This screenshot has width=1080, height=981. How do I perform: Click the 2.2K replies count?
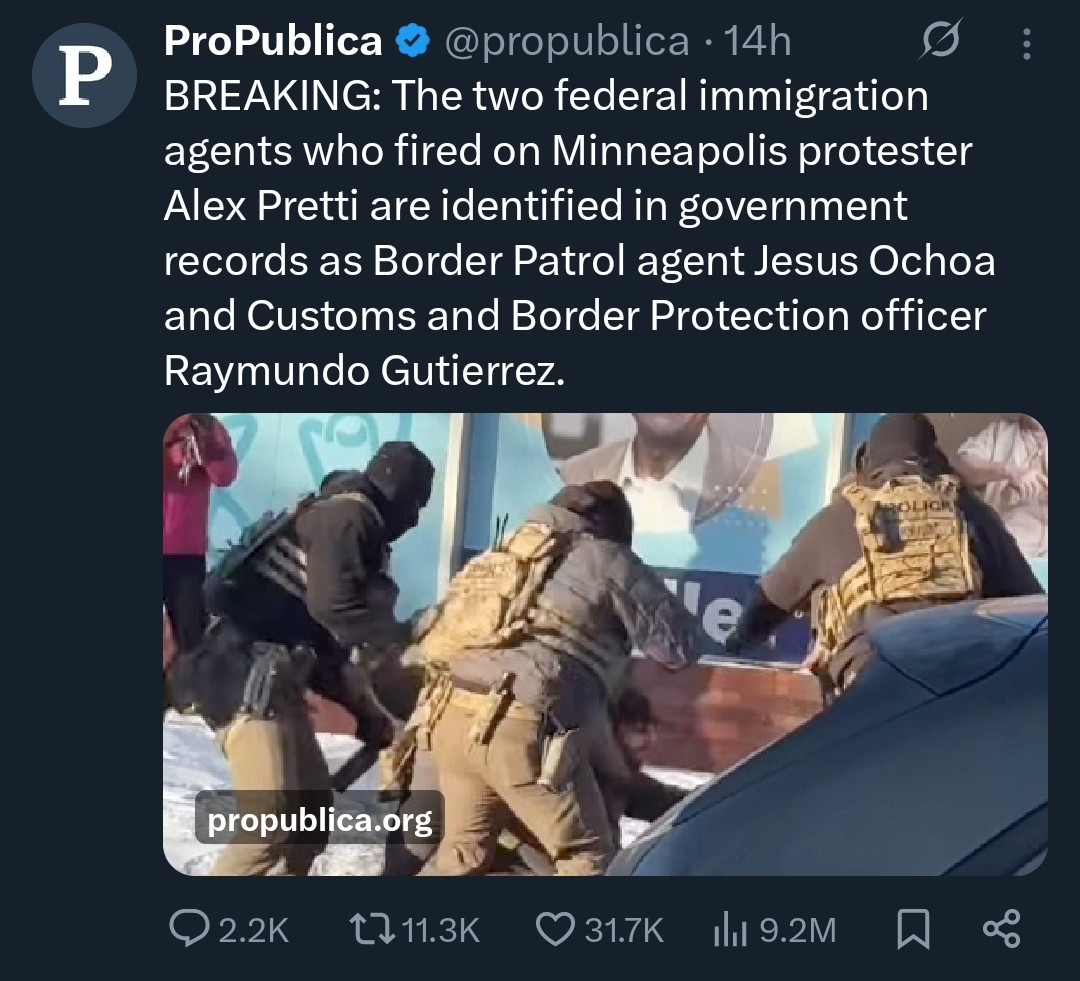253,930
